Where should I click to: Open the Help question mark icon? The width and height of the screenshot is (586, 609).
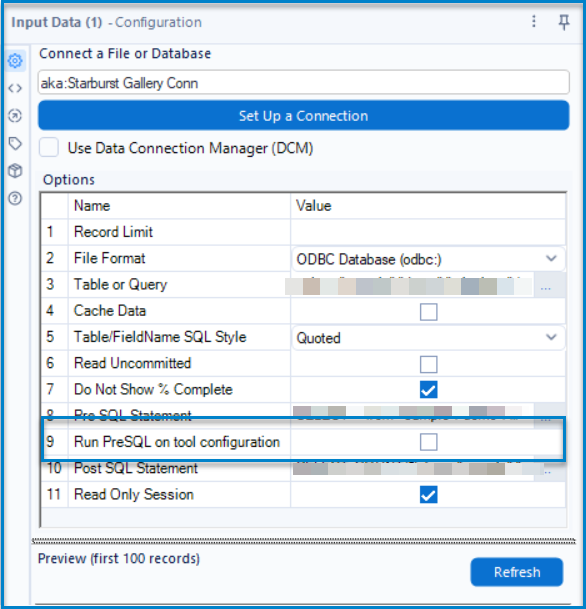(x=15, y=198)
